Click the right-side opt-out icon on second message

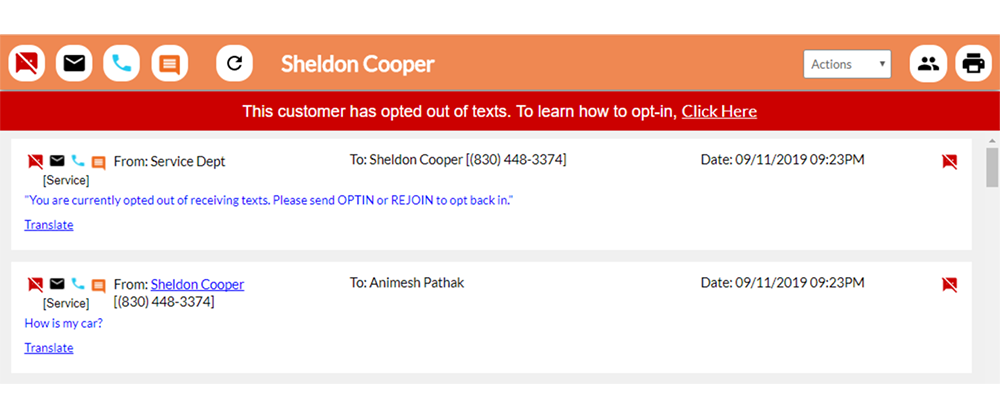(950, 285)
